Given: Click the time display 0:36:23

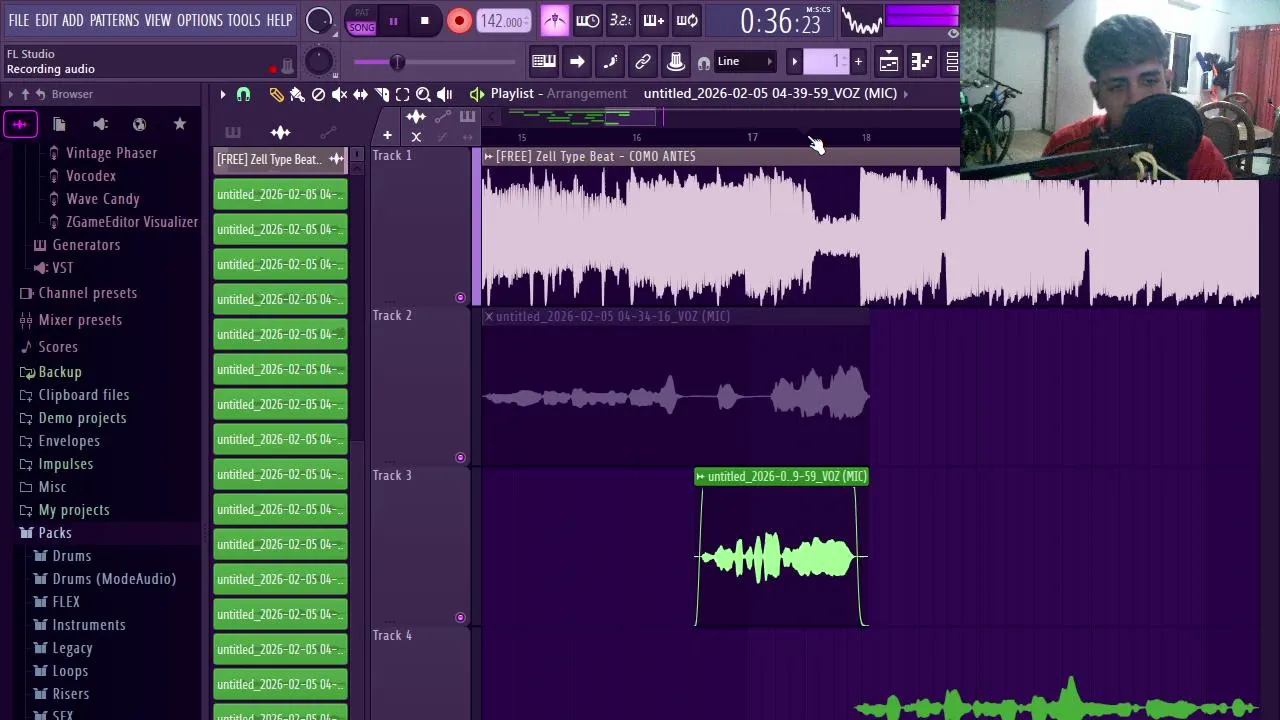Looking at the screenshot, I should tap(780, 21).
